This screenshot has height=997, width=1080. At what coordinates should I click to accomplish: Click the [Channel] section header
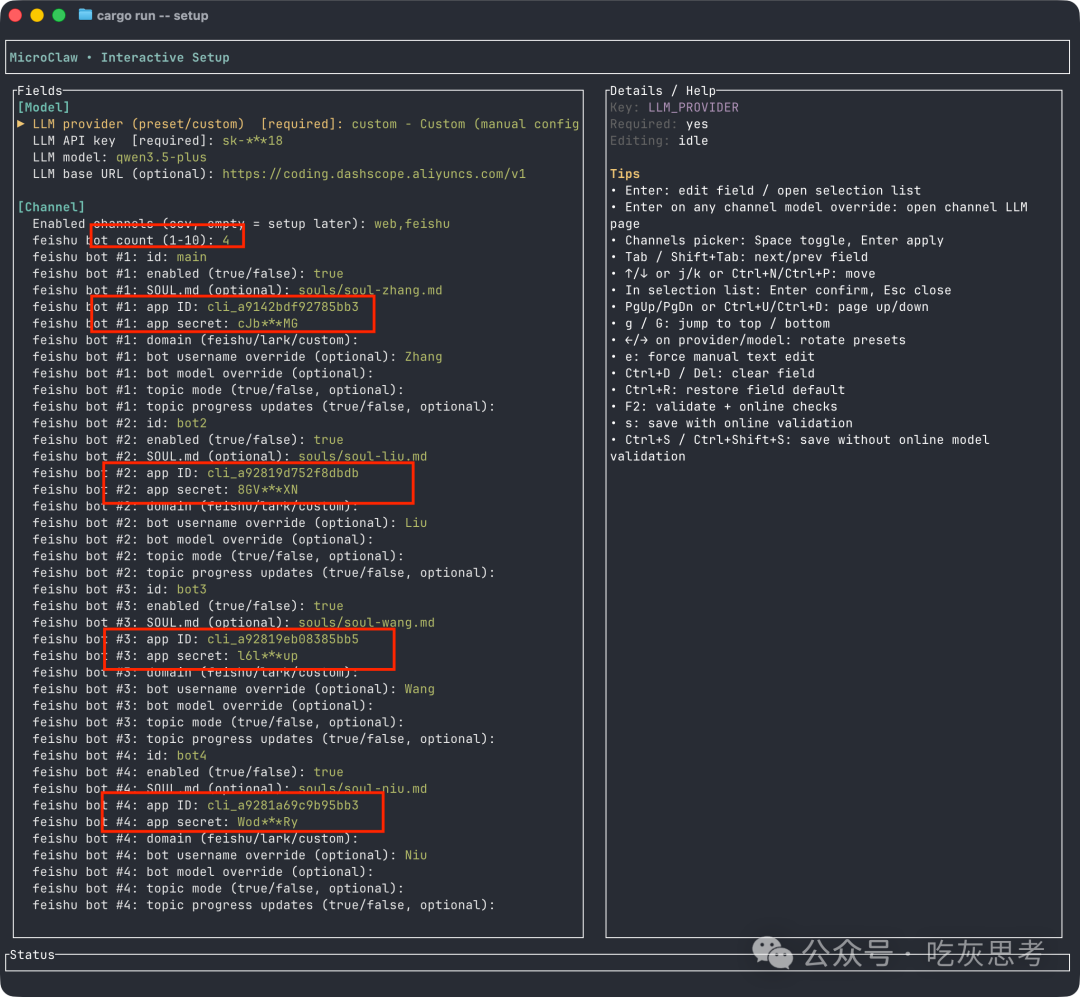pos(51,207)
